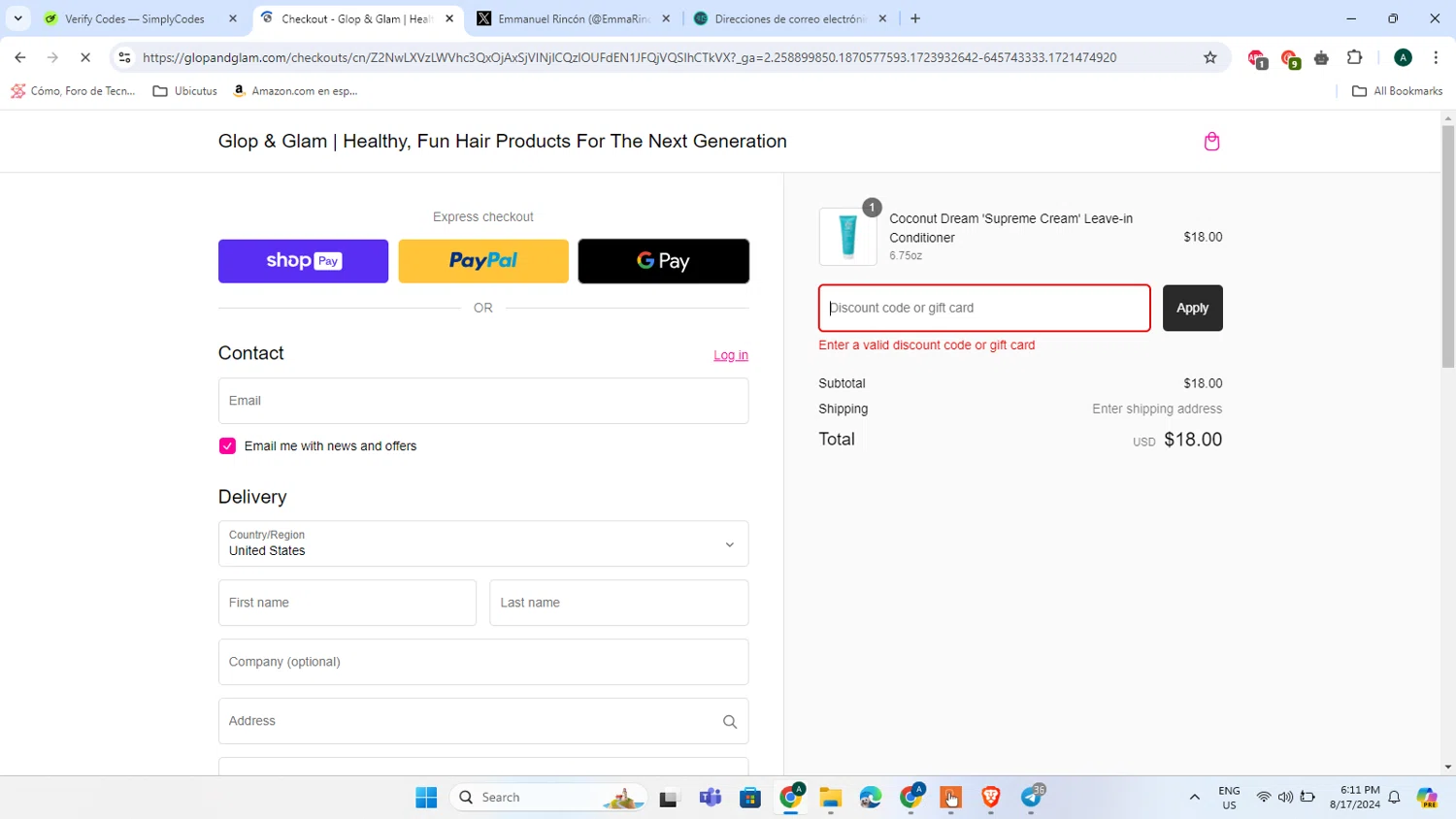Click the taskbar Search box
Viewport: 1456px width, 819px height.
548,798
